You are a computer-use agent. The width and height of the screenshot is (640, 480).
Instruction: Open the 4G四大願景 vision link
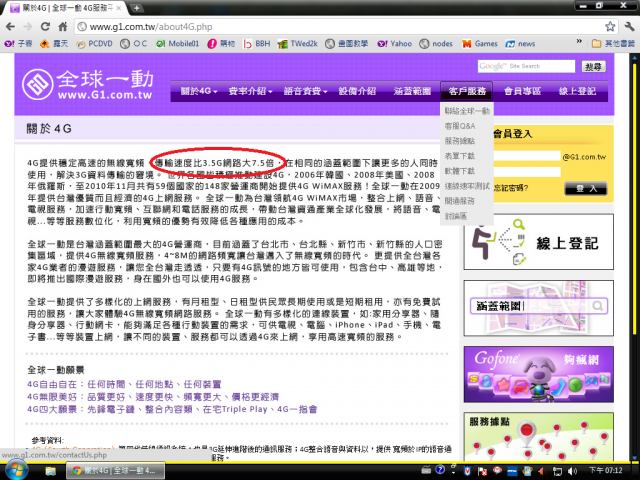click(172, 409)
